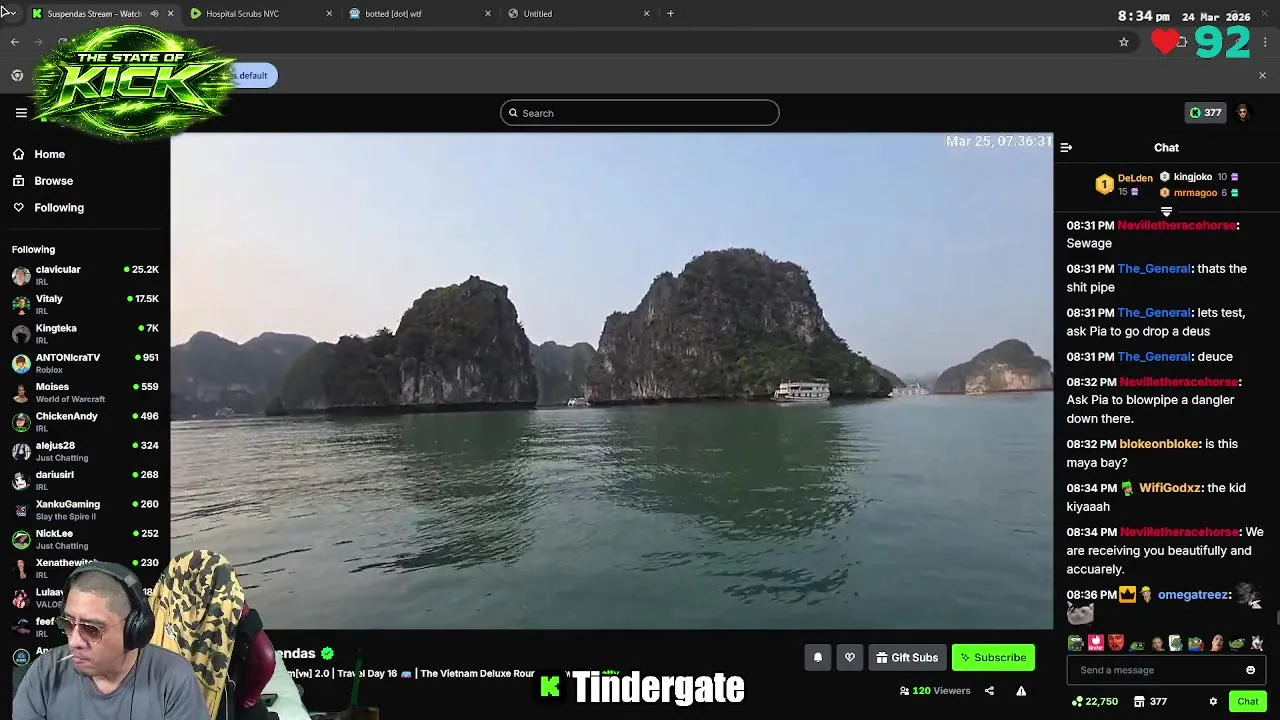Click the green Subscribe button
The image size is (1280, 720).
[x=993, y=657]
